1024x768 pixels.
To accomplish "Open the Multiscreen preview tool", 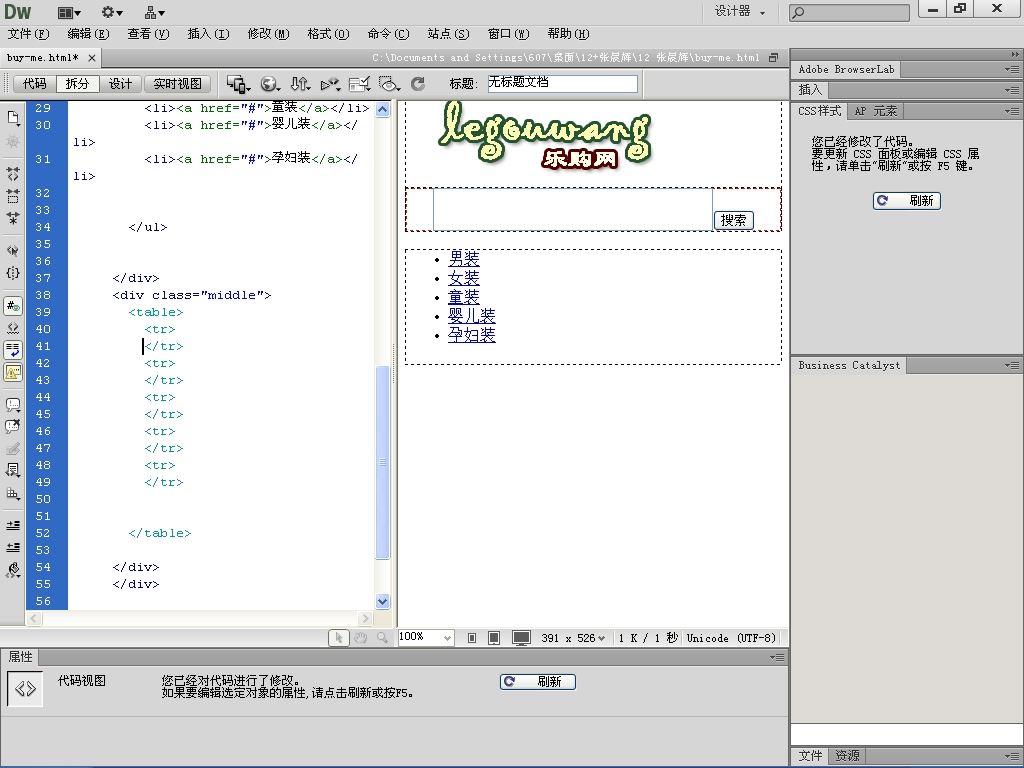I will pos(238,84).
